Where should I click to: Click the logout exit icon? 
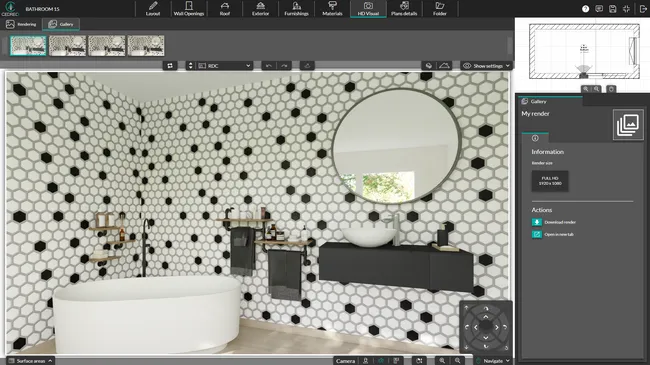coord(643,9)
